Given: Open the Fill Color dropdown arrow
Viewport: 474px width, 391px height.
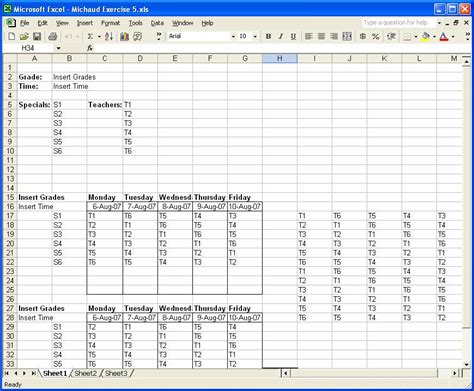Looking at the screenshot, I should pos(434,36).
